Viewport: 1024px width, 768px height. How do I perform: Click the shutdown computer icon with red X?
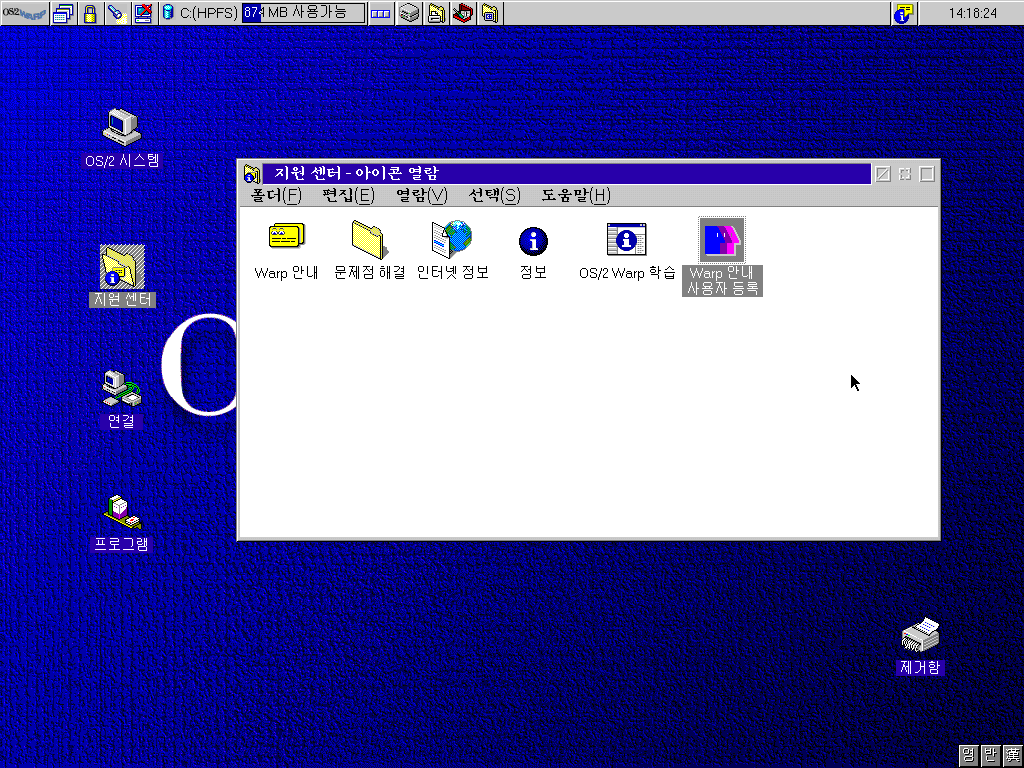(x=144, y=13)
